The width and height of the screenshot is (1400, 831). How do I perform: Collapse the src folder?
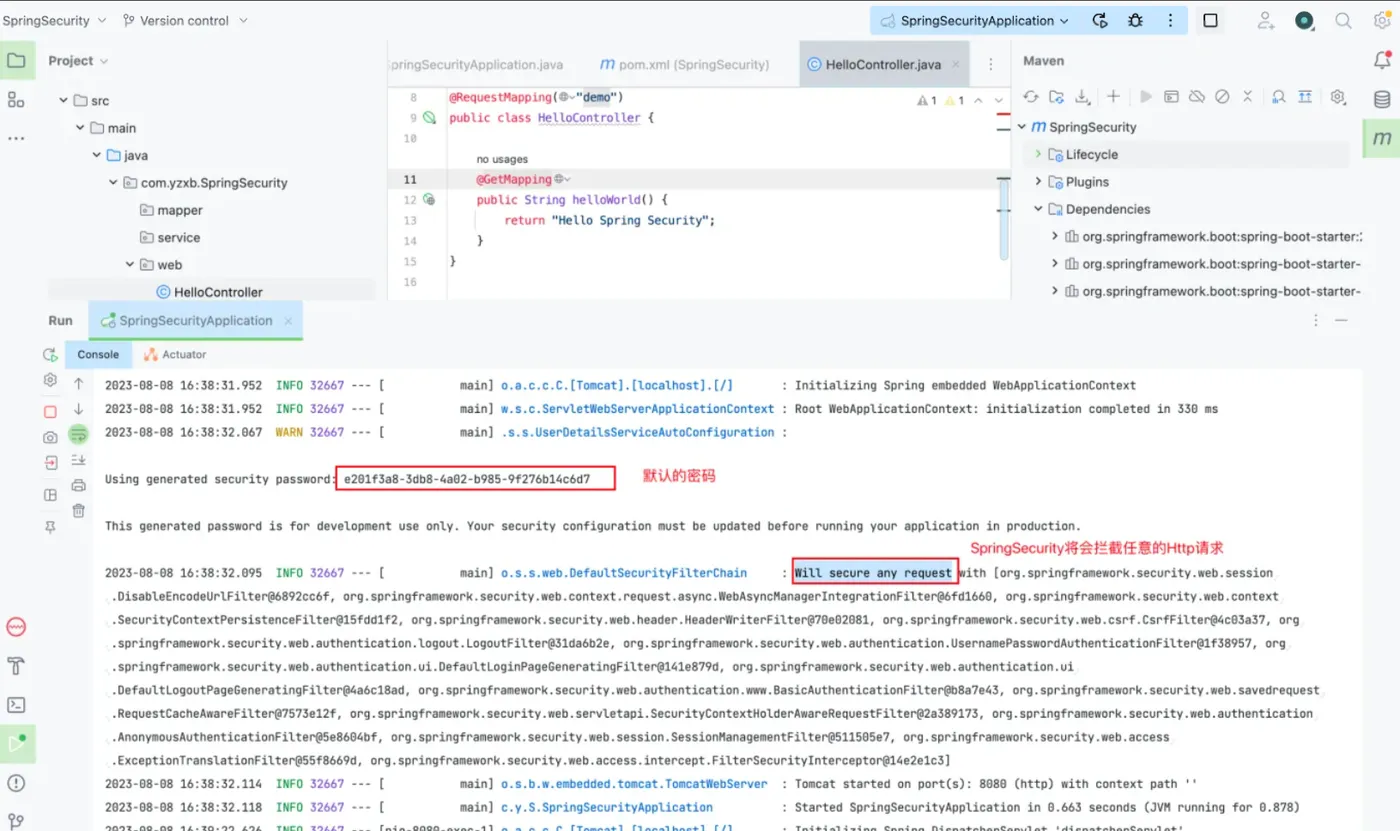[64, 101]
